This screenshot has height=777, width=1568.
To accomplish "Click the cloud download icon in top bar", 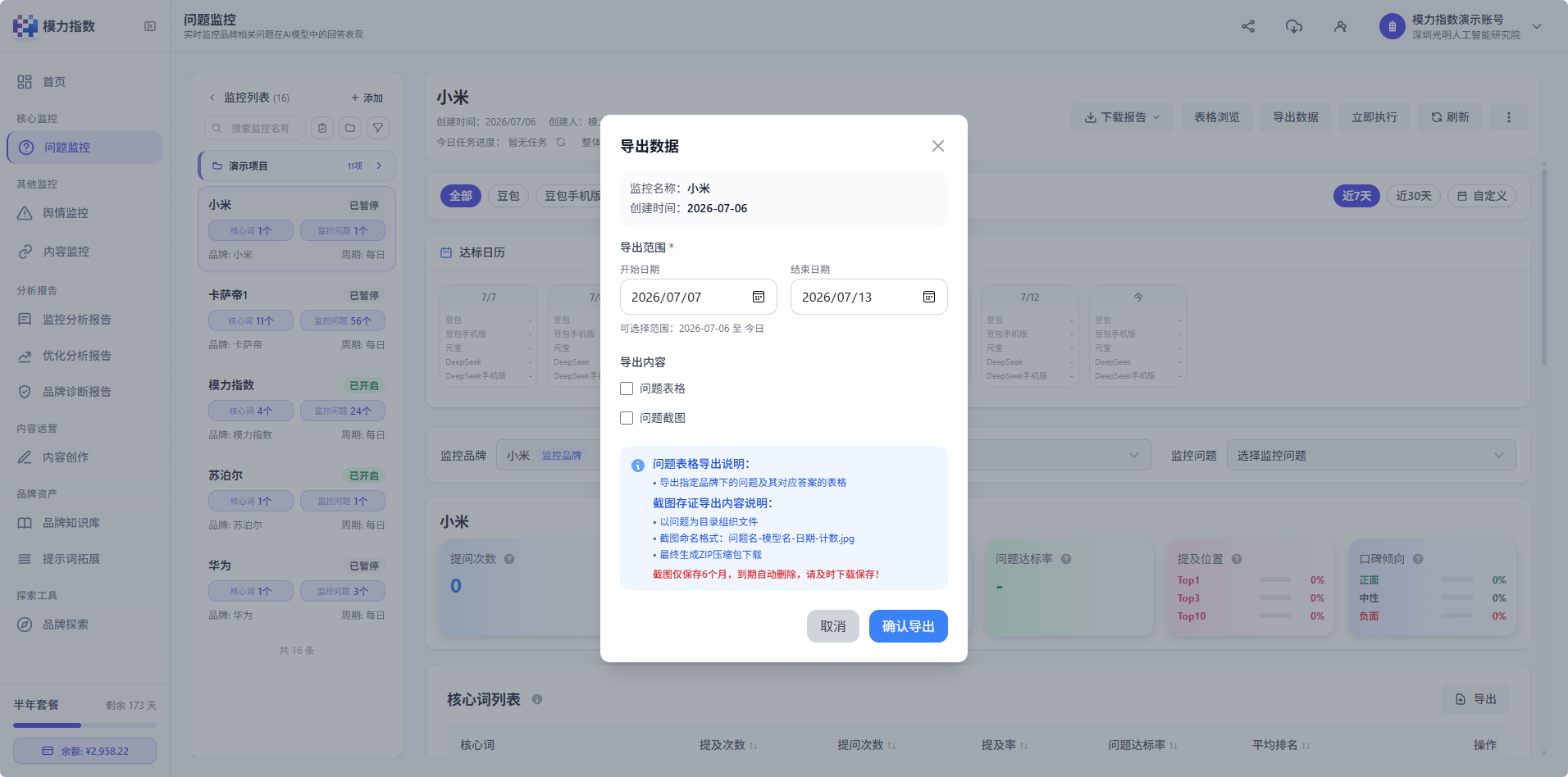I will pos(1294,26).
